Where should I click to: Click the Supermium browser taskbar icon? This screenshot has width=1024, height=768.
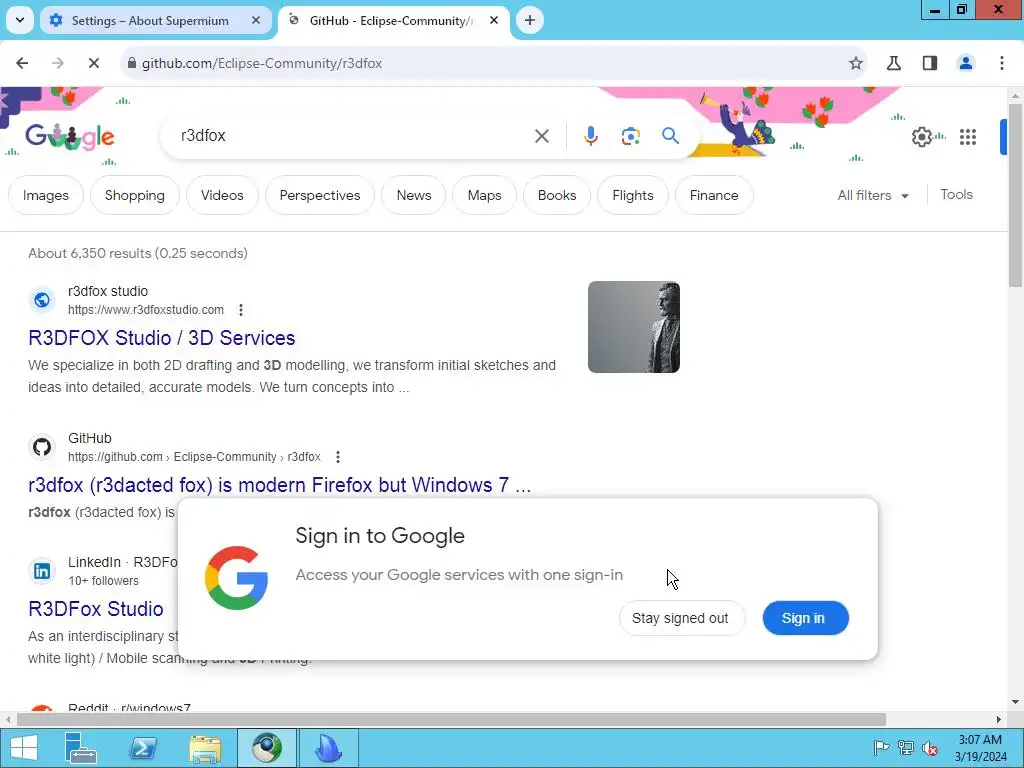click(x=267, y=748)
